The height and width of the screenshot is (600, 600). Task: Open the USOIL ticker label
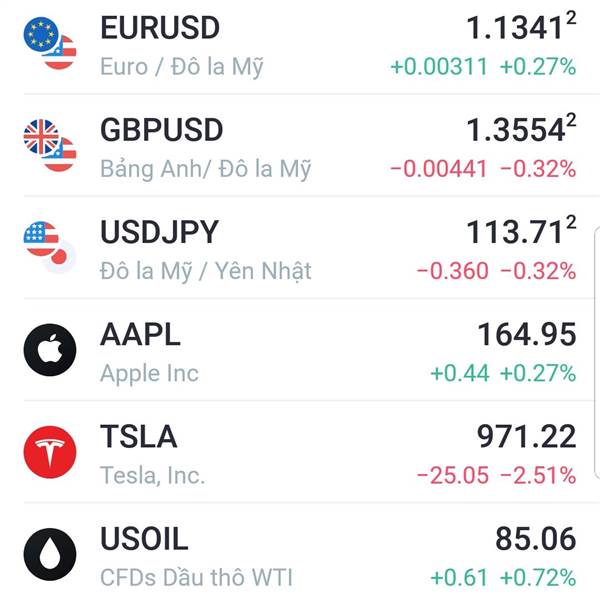144,539
